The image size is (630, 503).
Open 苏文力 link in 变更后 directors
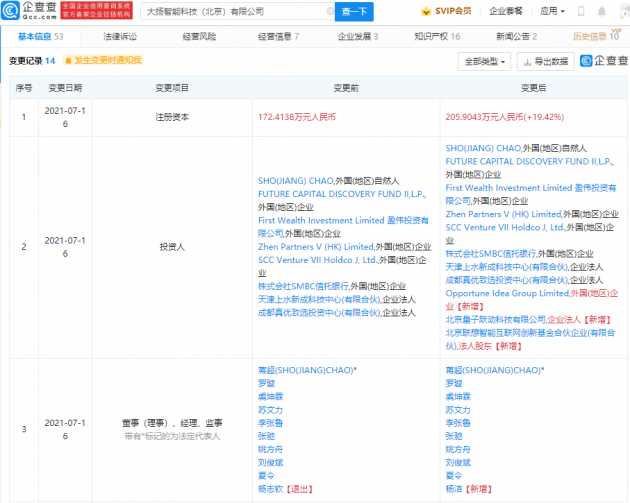458,410
